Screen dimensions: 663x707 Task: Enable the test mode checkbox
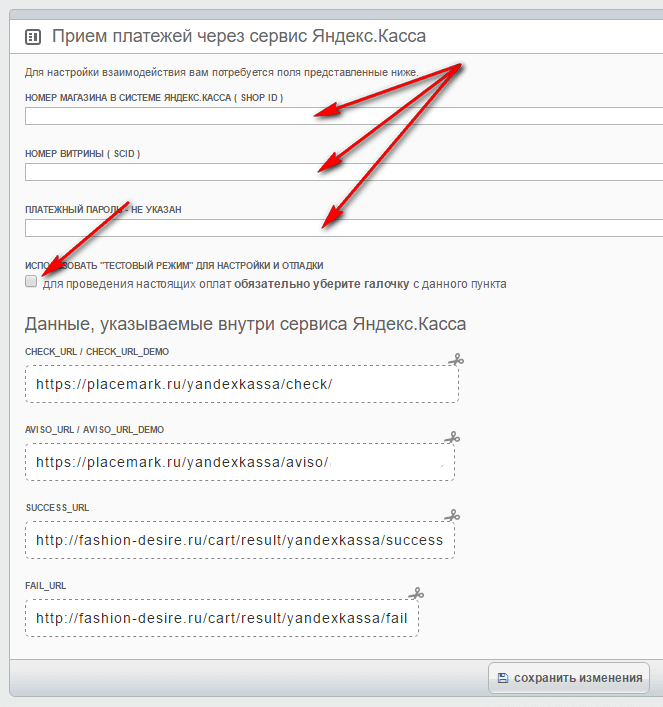click(31, 281)
